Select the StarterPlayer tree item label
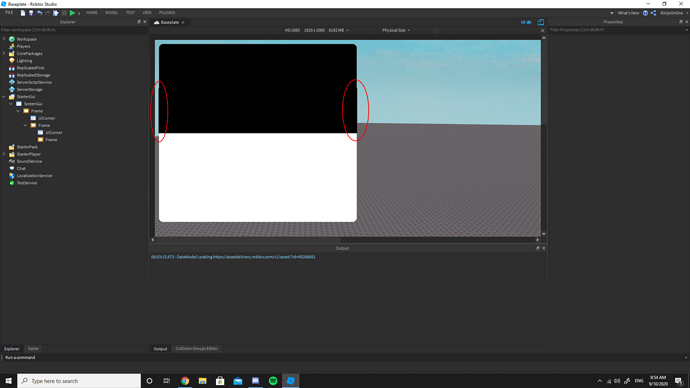This screenshot has height=388, width=690. (29, 154)
